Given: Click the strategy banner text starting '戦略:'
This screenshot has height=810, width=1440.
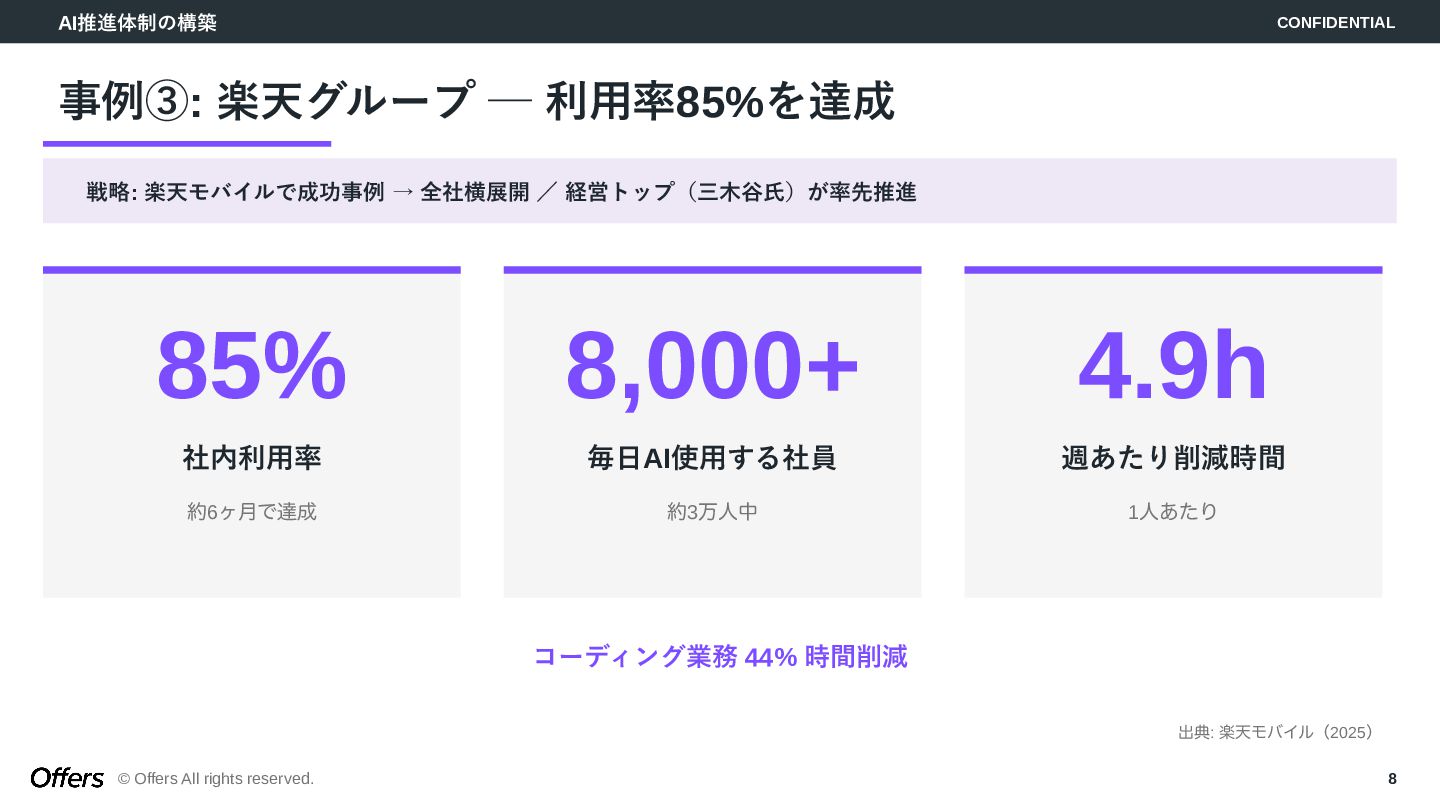Looking at the screenshot, I should pyautogui.click(x=501, y=191).
